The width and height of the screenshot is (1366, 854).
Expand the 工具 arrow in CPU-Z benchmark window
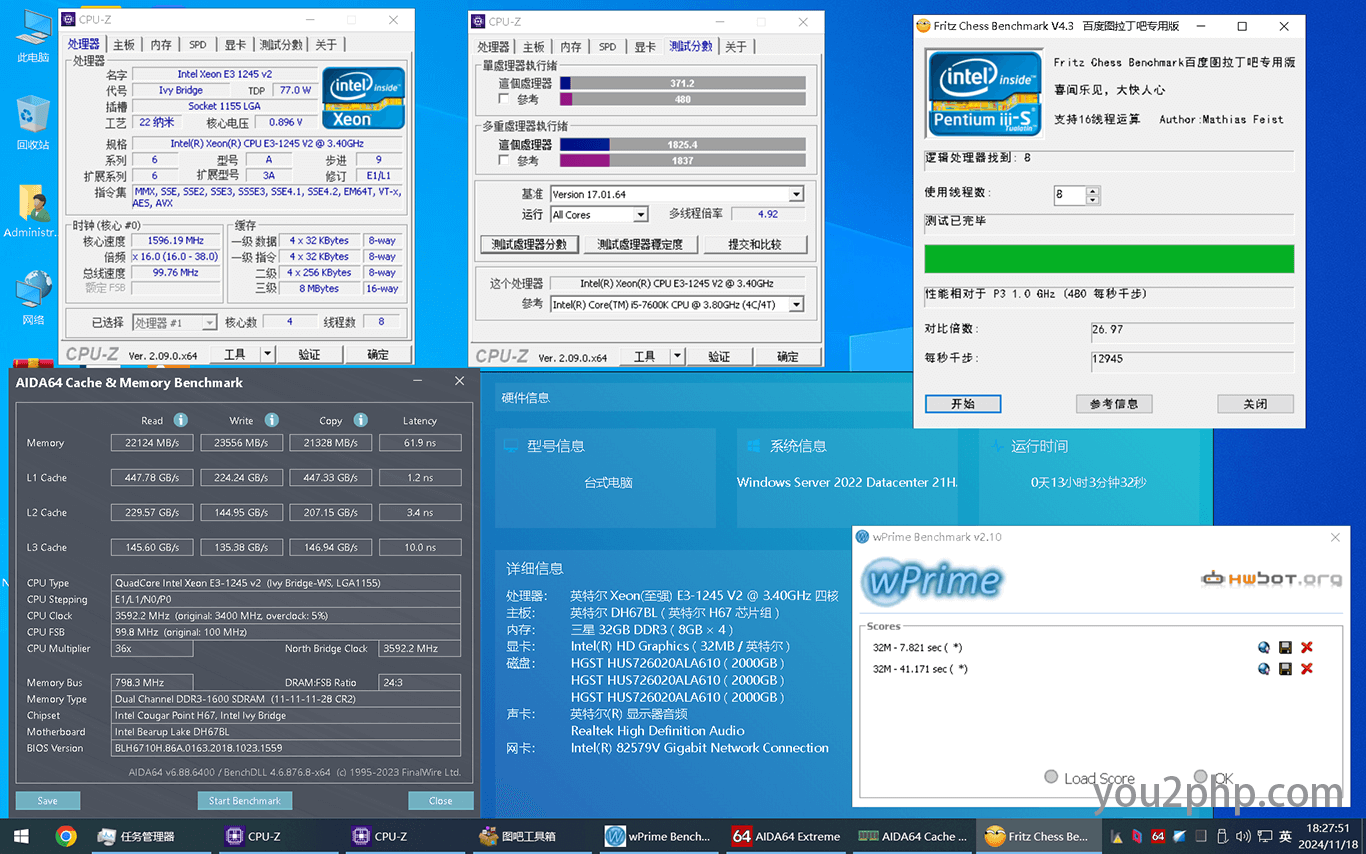(677, 356)
